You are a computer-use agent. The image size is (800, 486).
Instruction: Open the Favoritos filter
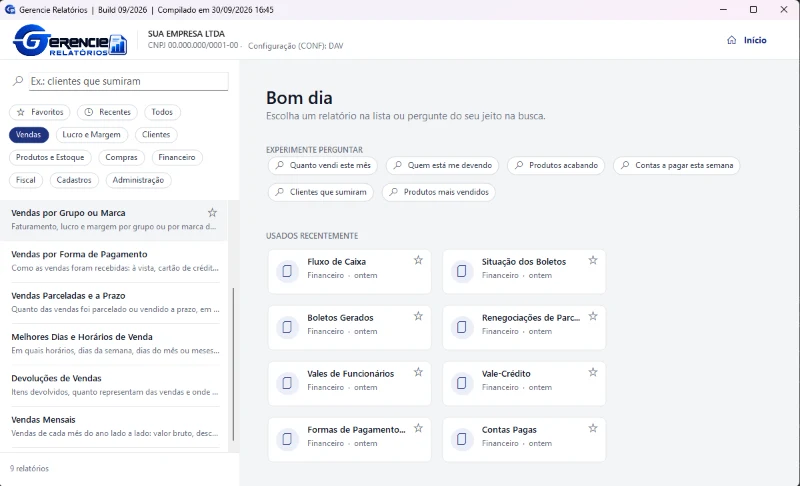(40, 112)
